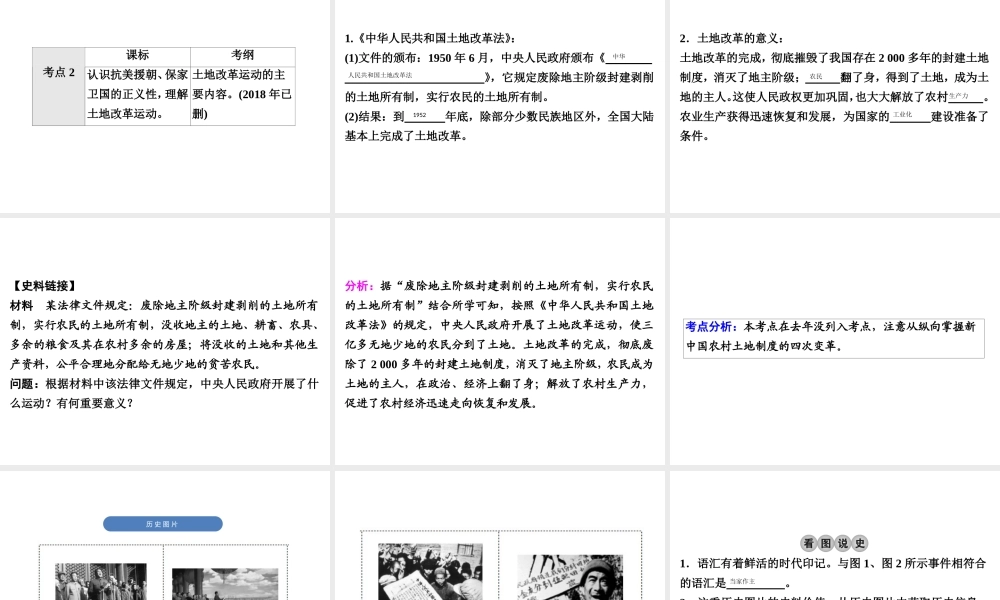Click the small answer '人民共和国土地改革法' blank
This screenshot has width=1000, height=600.
(415, 77)
